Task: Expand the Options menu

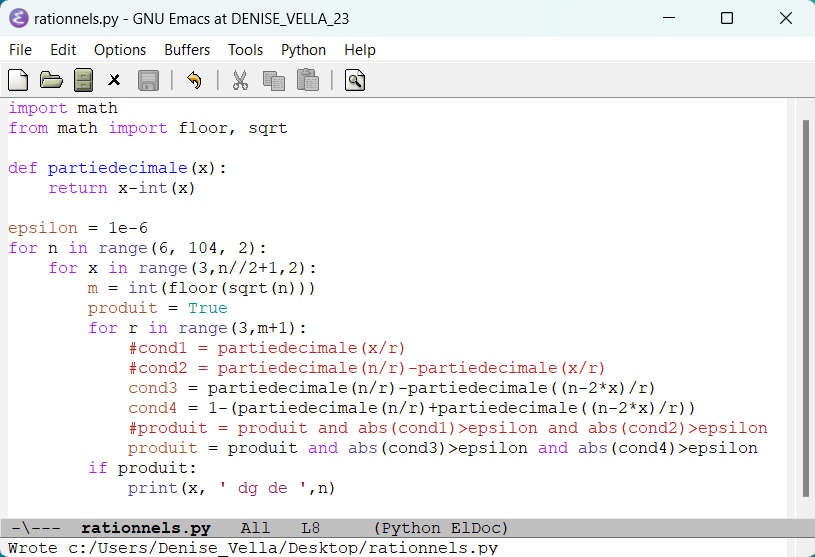Action: [120, 50]
